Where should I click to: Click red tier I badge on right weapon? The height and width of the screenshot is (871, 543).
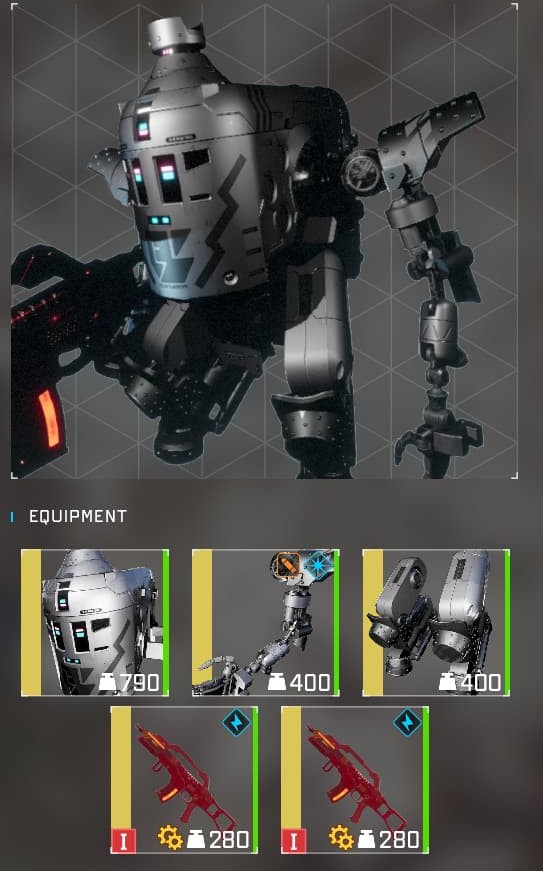[x=294, y=841]
